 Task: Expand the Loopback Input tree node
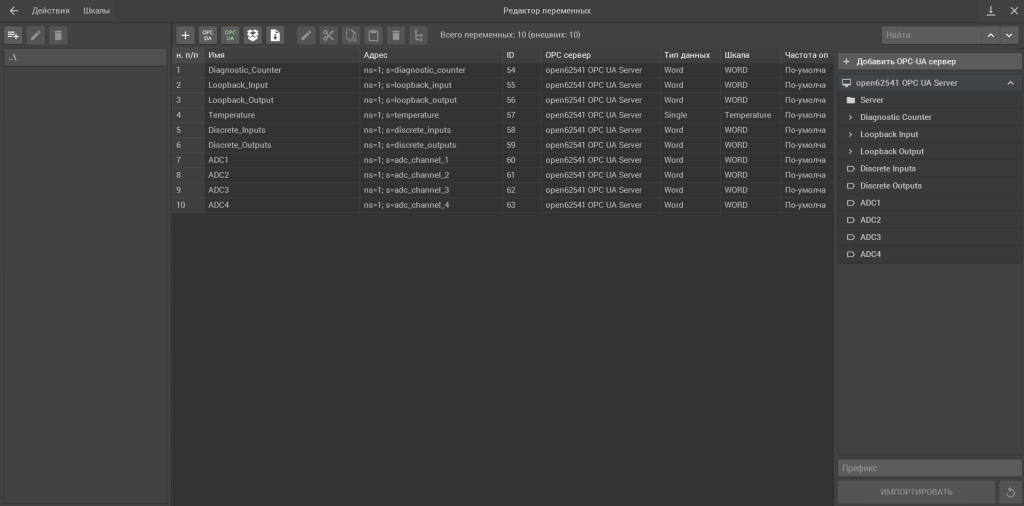coord(850,135)
